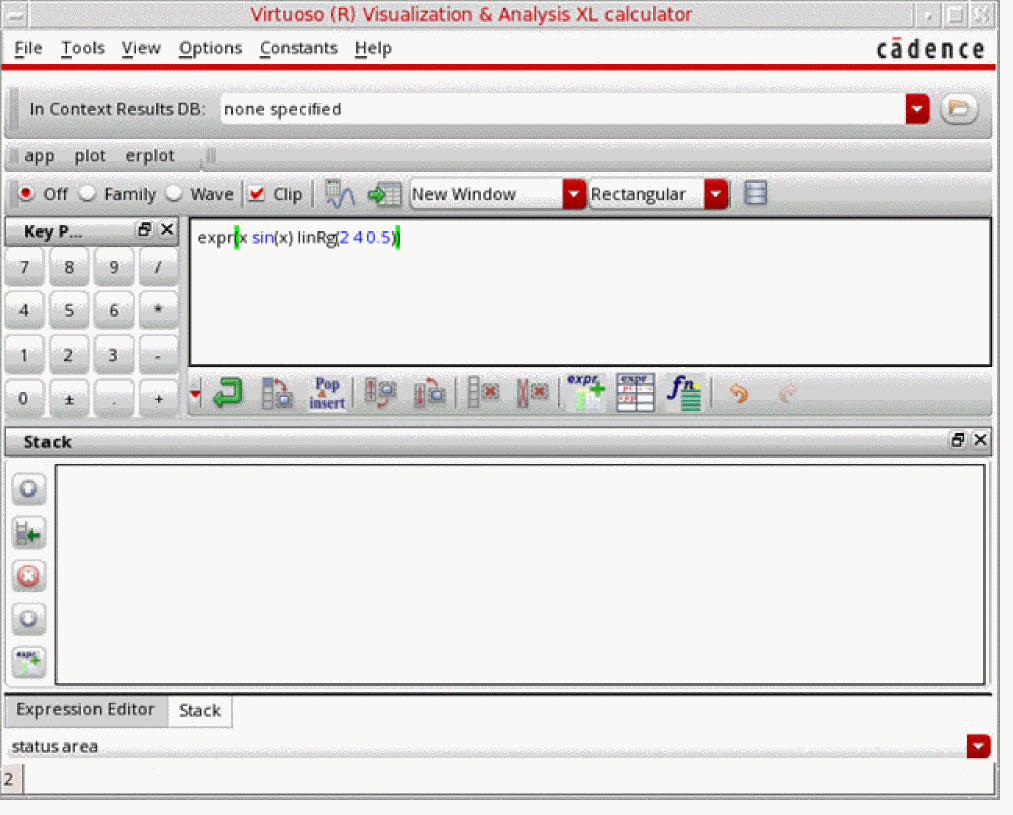Click the copy stack to buffer icon
Viewport: 1013px width, 815px height.
277,393
